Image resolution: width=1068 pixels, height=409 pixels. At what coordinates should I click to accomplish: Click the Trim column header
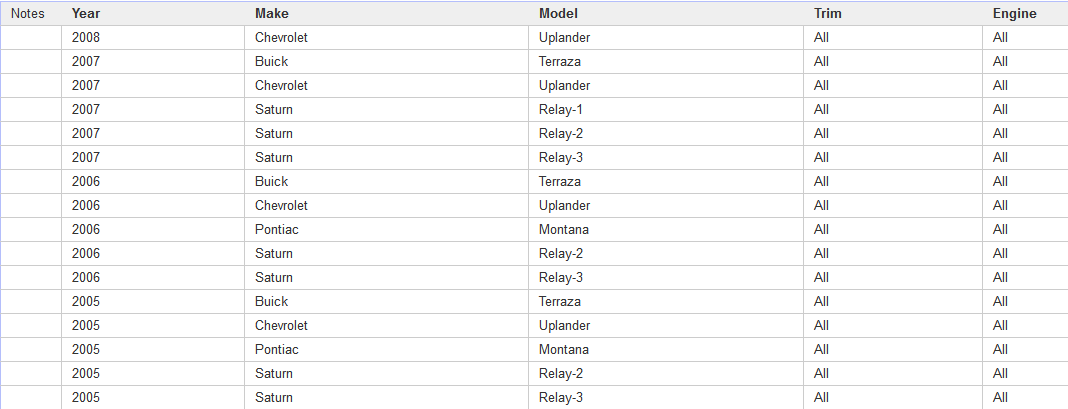(x=893, y=14)
